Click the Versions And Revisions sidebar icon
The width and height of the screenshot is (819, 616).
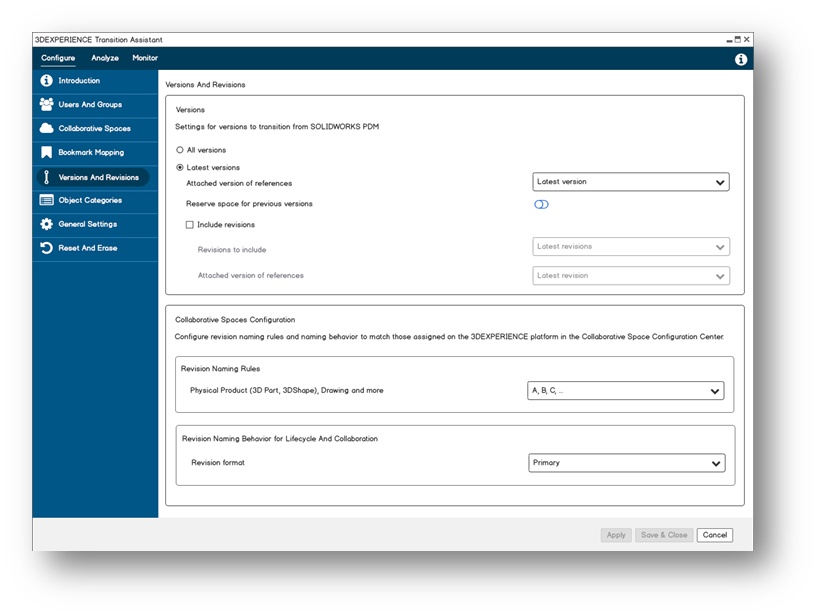(46, 177)
